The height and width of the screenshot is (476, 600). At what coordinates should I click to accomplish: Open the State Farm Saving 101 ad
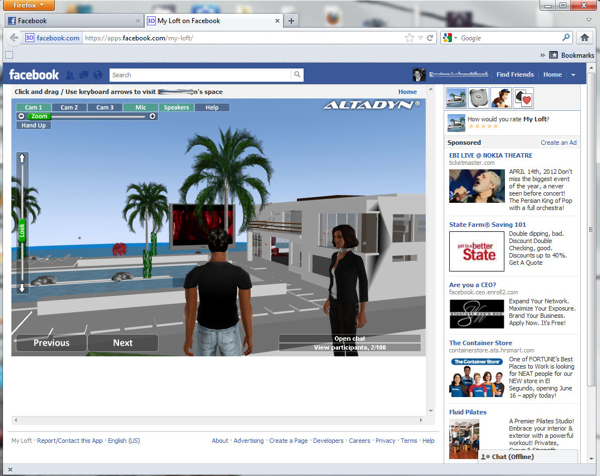coord(487,225)
